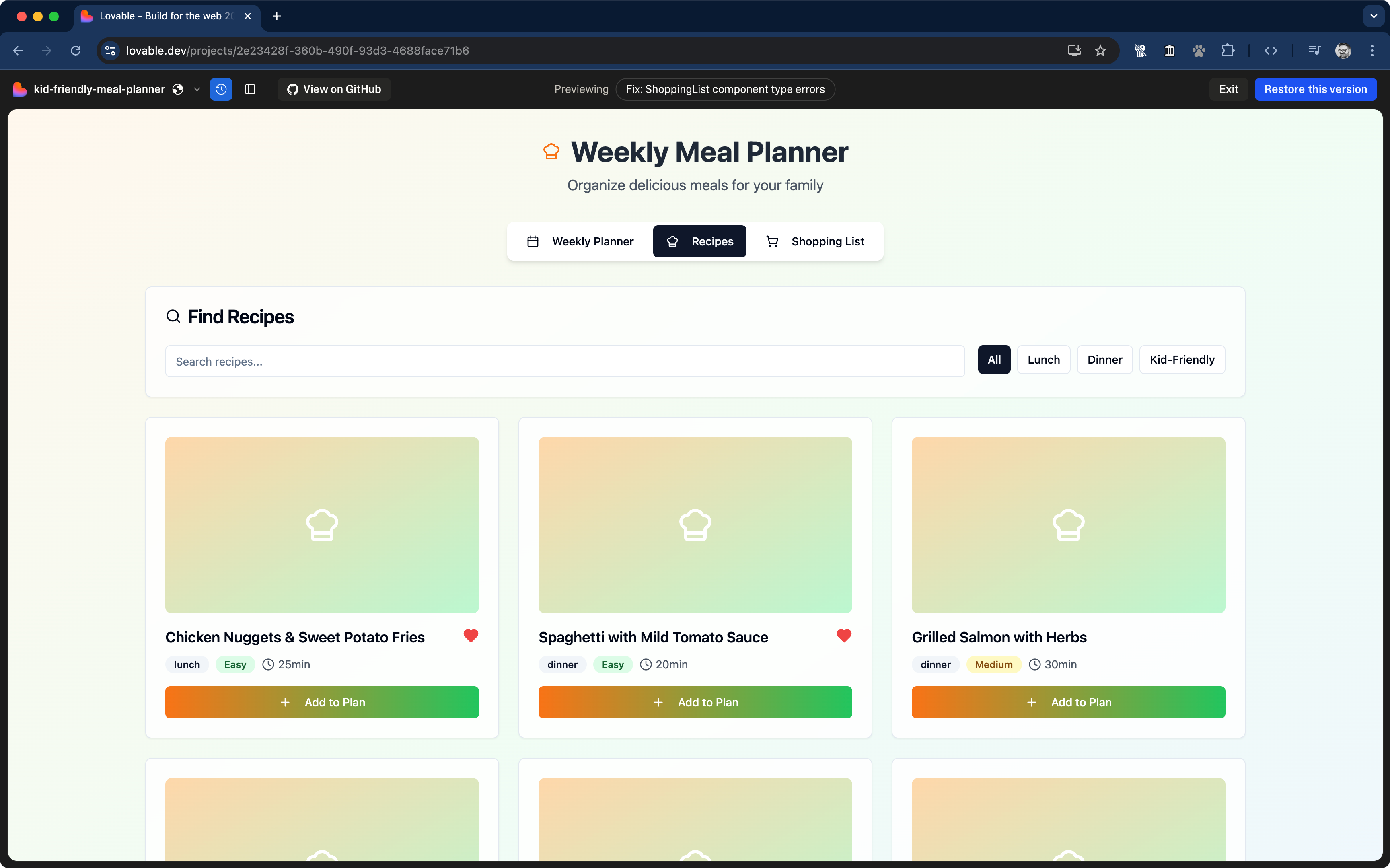
Task: Toggle the heart on Spaghetti with Mild Tomato Sauce
Action: tap(844, 636)
